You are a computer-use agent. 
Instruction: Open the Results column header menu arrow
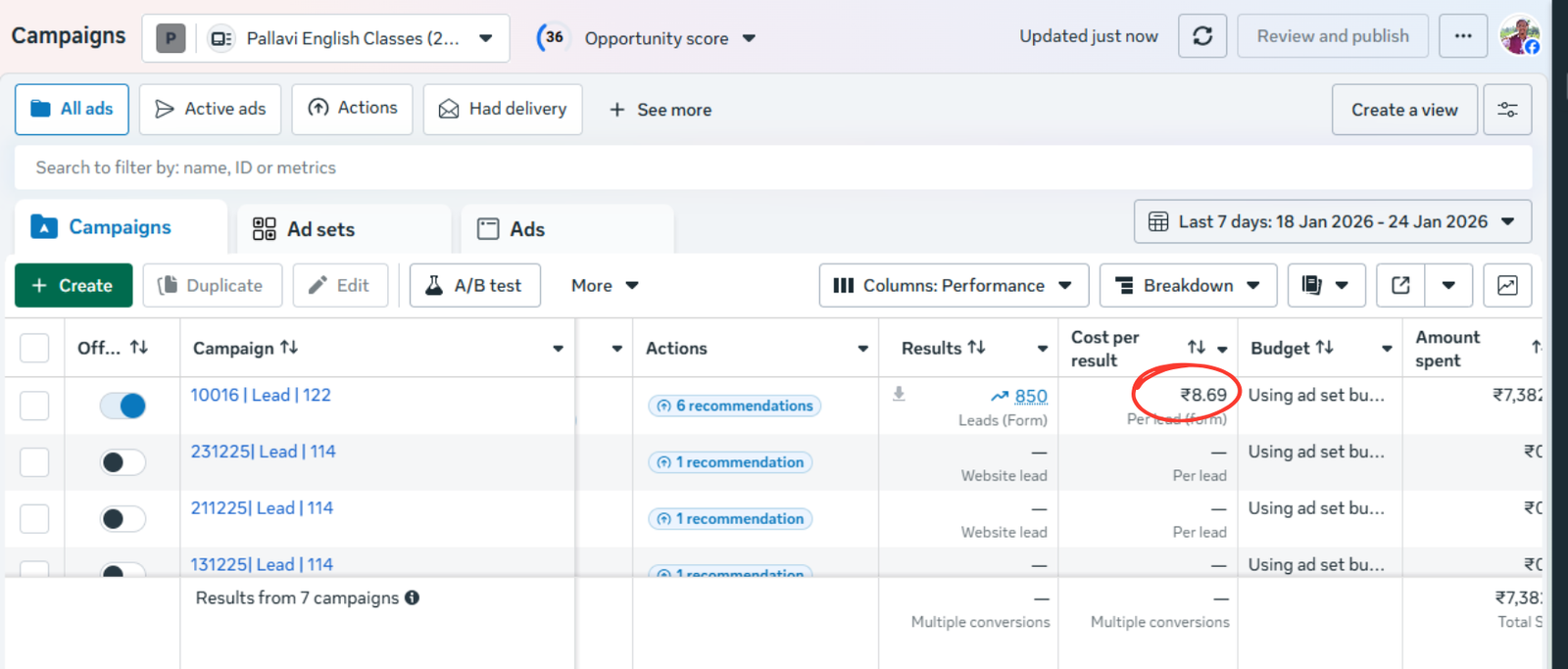coord(1042,348)
